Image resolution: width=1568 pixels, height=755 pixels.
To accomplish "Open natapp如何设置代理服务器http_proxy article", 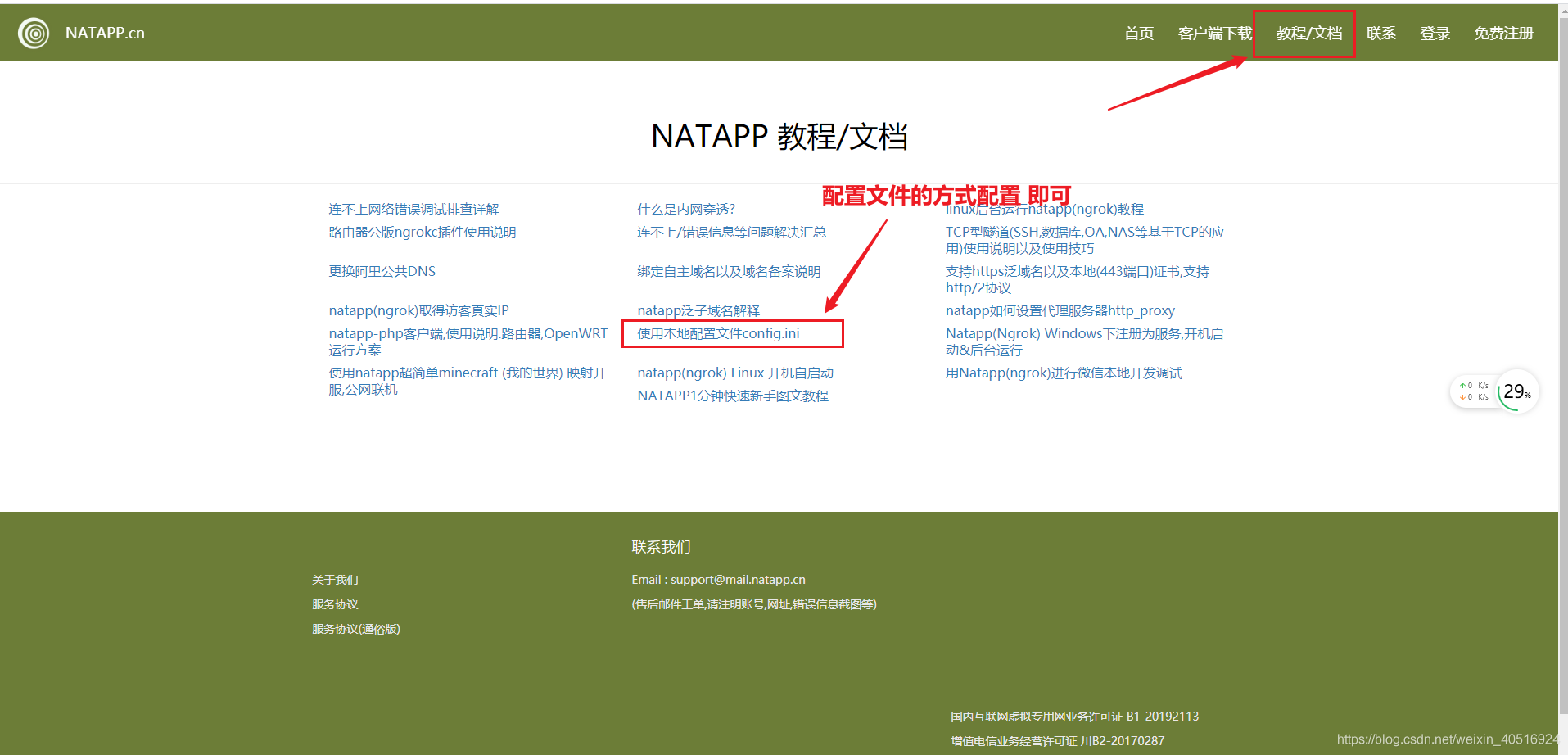I will click(x=1060, y=311).
